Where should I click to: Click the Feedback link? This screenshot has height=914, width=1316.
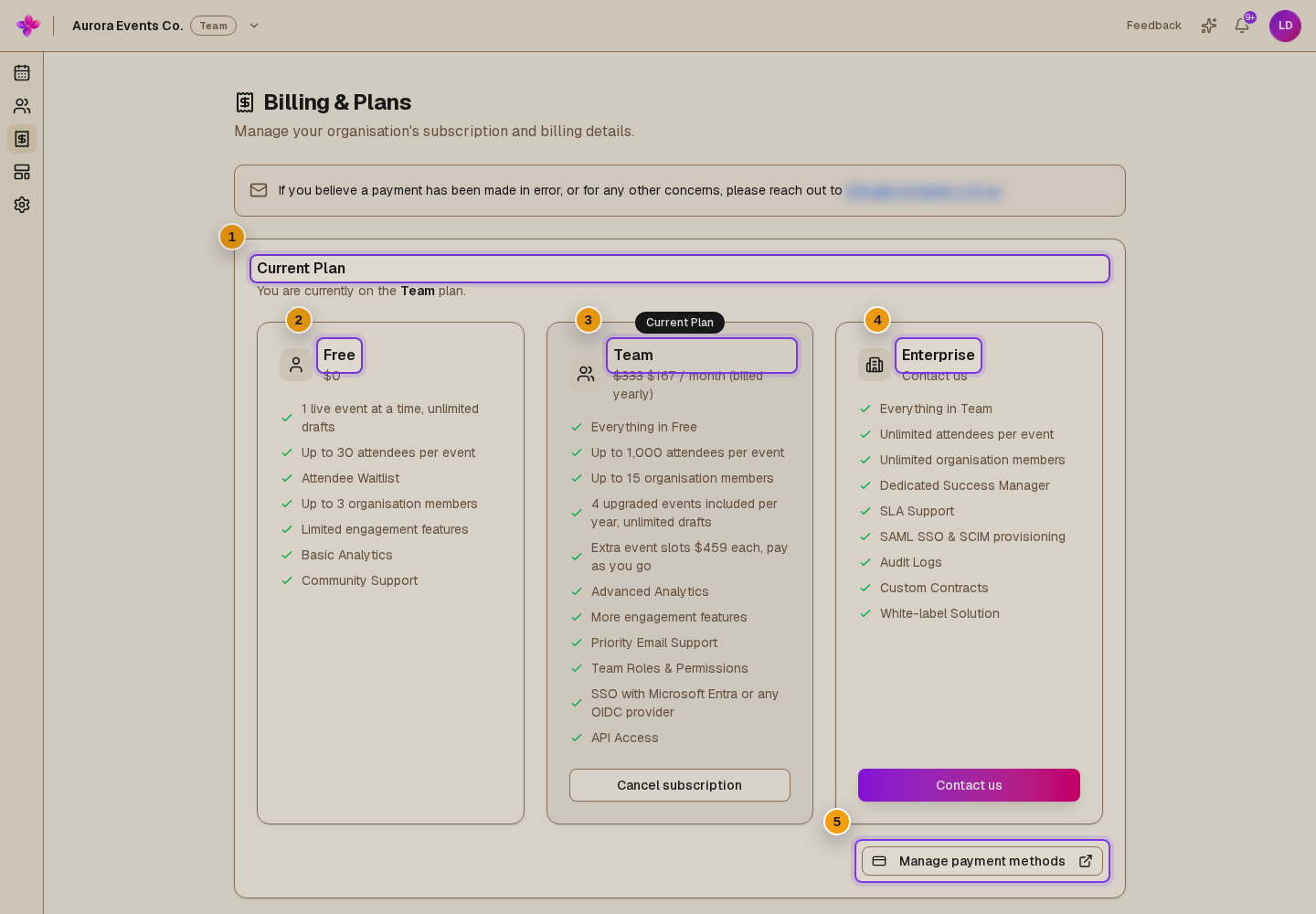coord(1154,26)
